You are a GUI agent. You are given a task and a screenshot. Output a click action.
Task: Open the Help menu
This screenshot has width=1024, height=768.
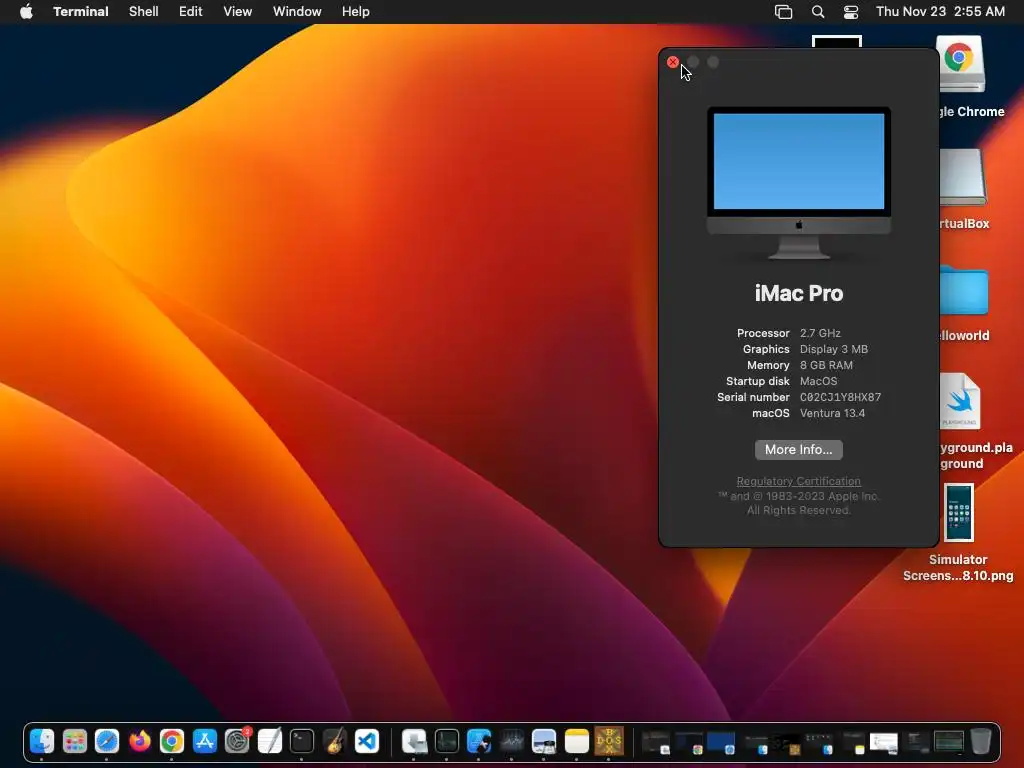pos(356,12)
